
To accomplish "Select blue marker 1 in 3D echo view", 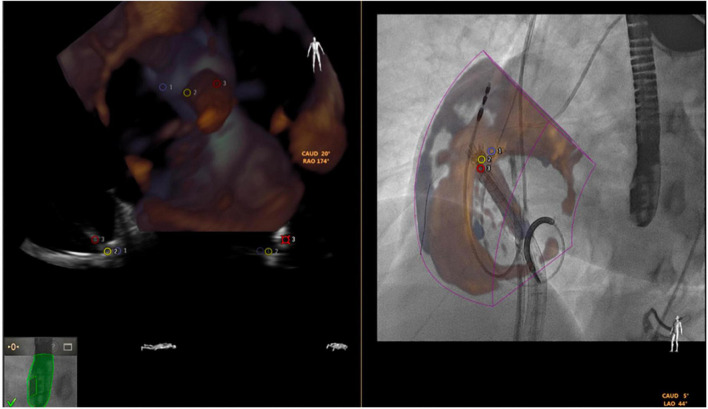I will (163, 87).
